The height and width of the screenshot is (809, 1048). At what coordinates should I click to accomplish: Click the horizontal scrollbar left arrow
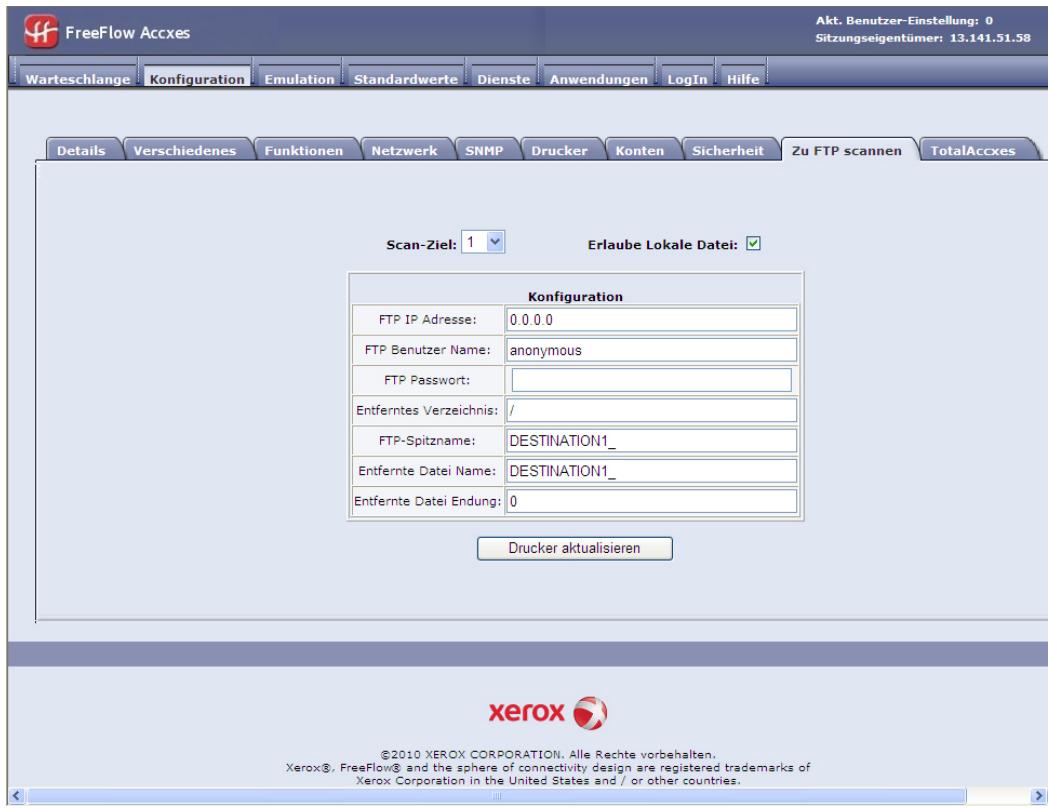pos(17,796)
